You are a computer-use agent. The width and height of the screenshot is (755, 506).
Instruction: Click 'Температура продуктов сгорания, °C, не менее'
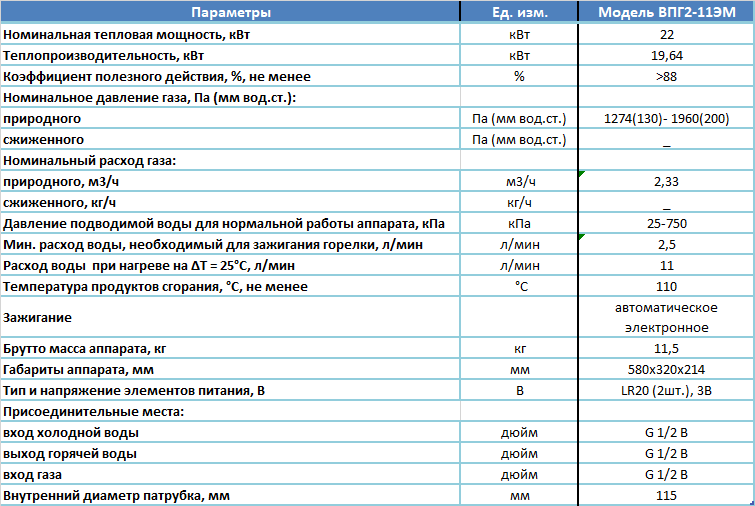pyautogui.click(x=230, y=286)
